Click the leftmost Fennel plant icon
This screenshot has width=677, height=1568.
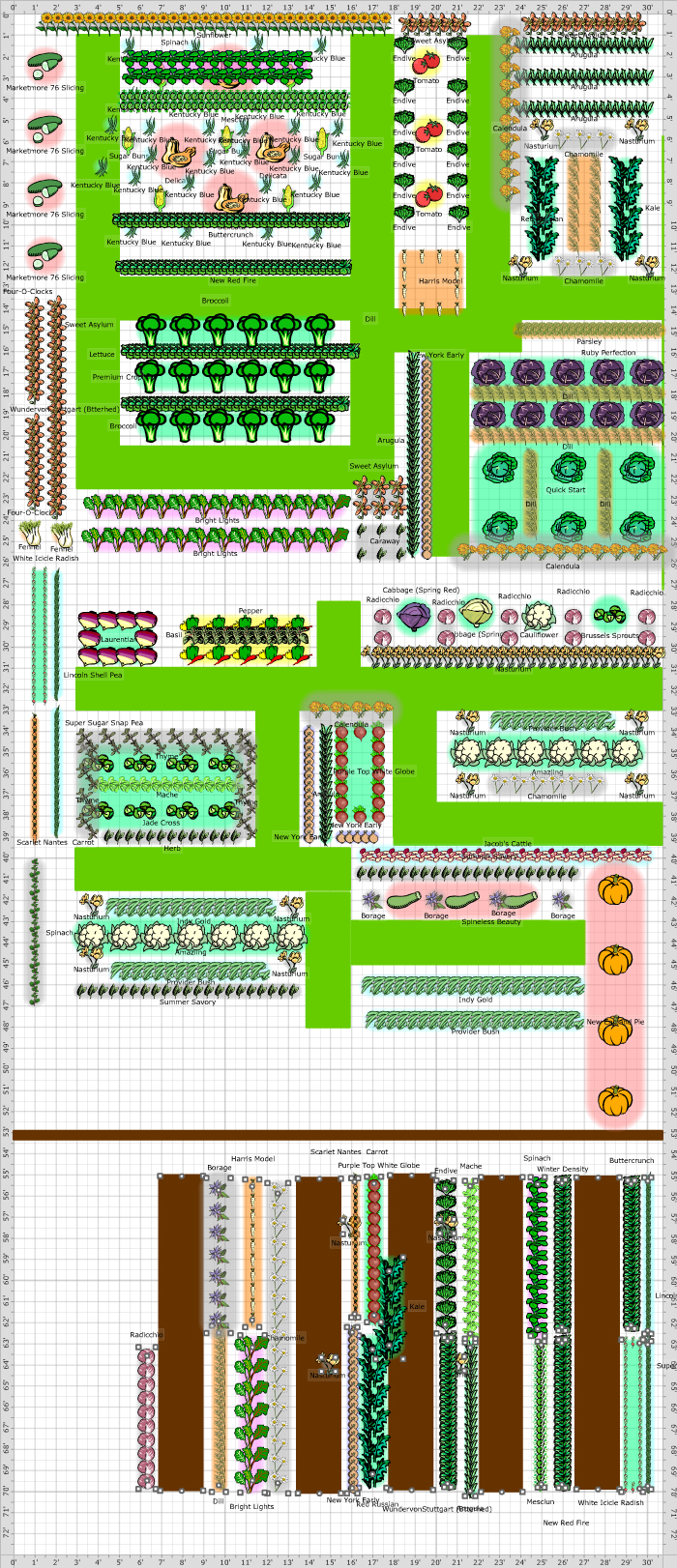pos(28,533)
